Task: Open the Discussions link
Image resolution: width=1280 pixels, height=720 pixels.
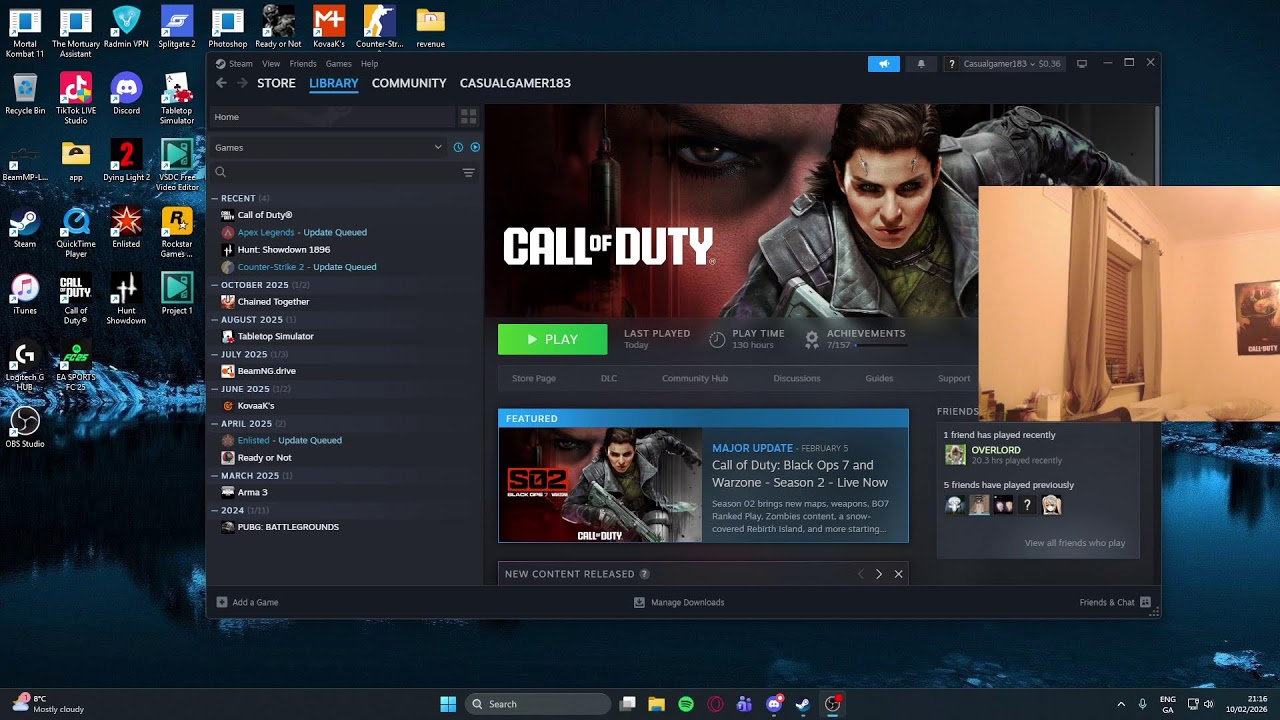Action: click(797, 378)
